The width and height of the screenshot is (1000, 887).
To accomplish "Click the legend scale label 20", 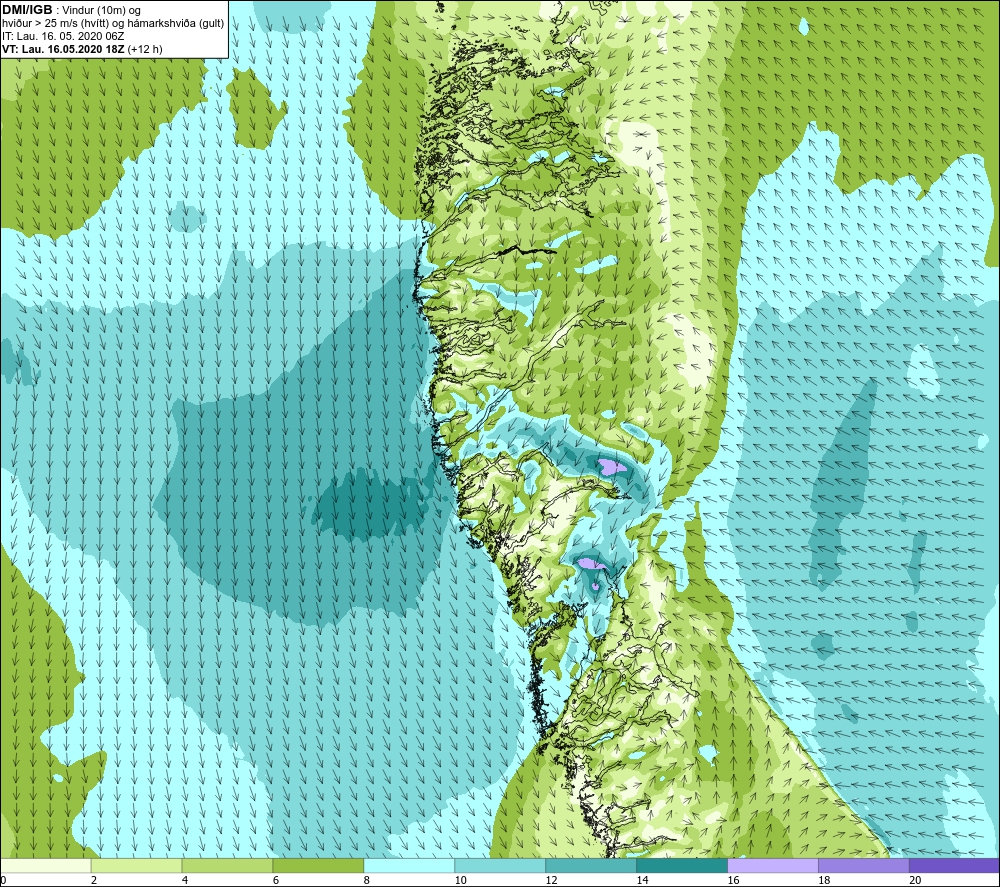I will 915,880.
